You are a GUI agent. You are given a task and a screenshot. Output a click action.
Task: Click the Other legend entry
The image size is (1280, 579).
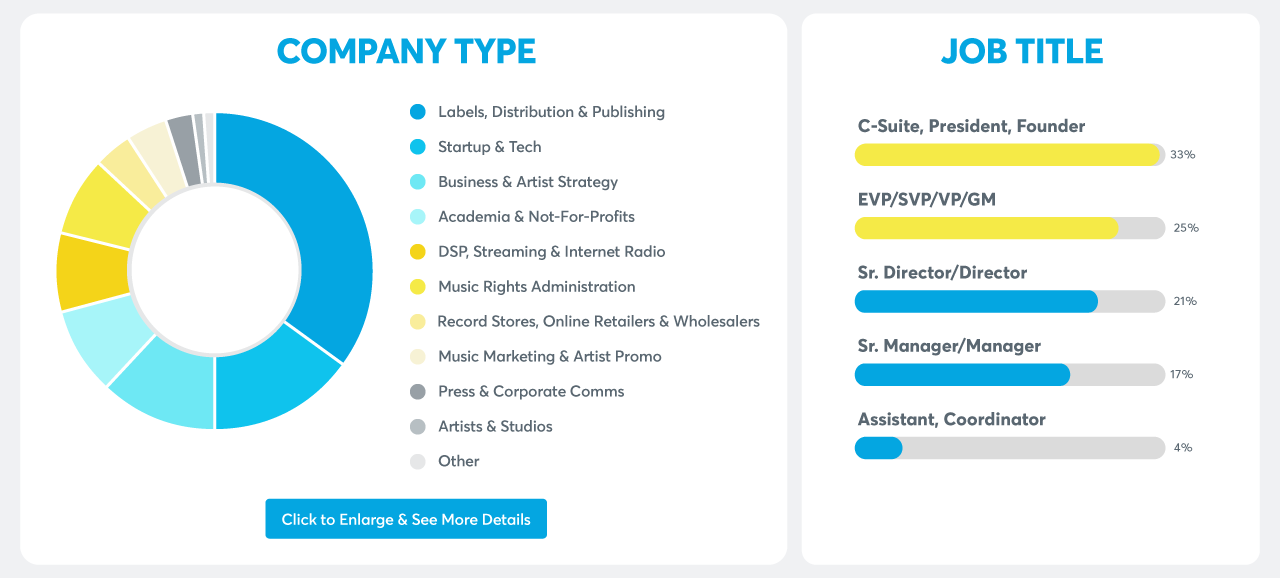click(x=445, y=462)
